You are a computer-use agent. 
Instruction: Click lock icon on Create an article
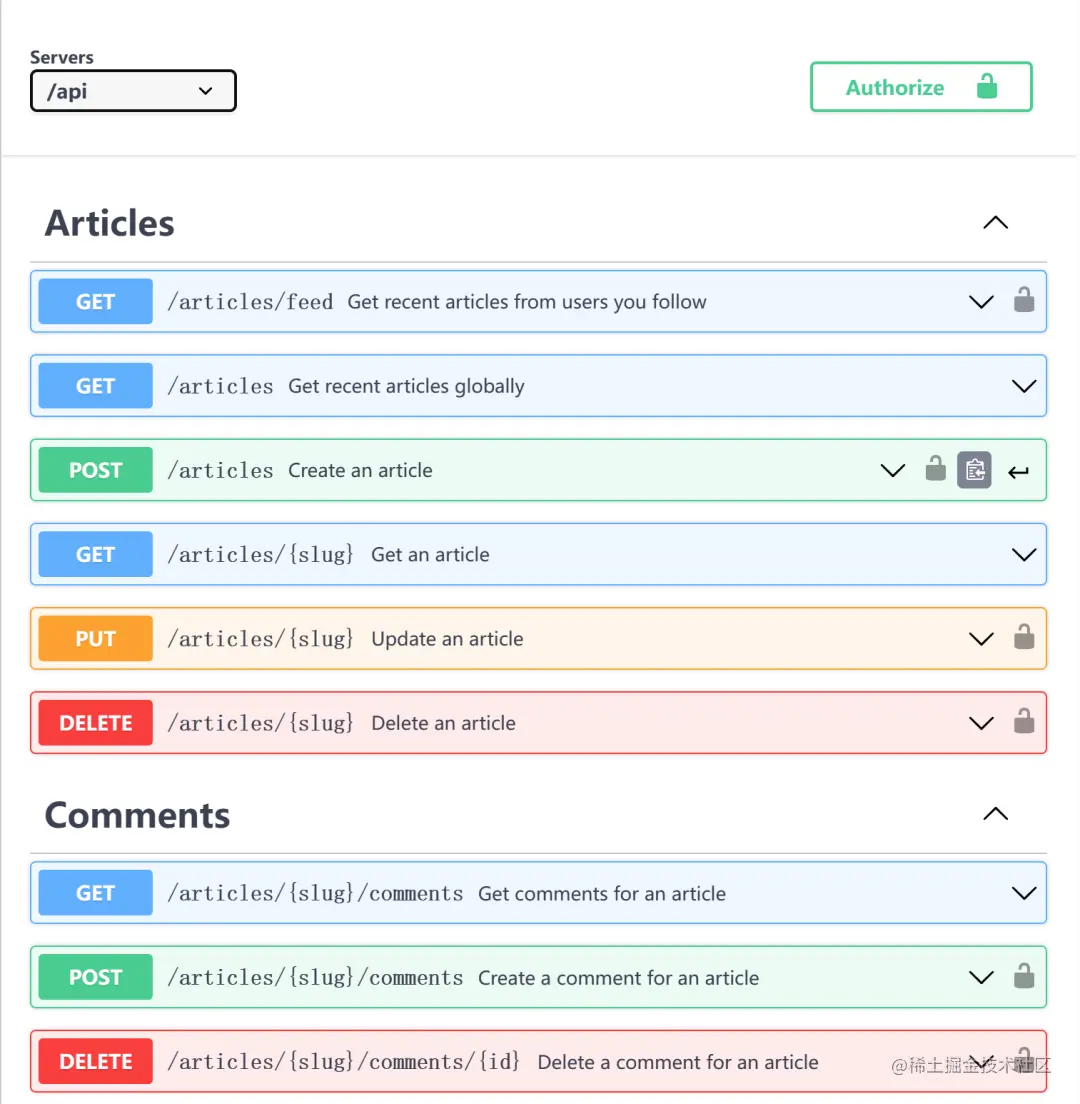click(x=935, y=468)
